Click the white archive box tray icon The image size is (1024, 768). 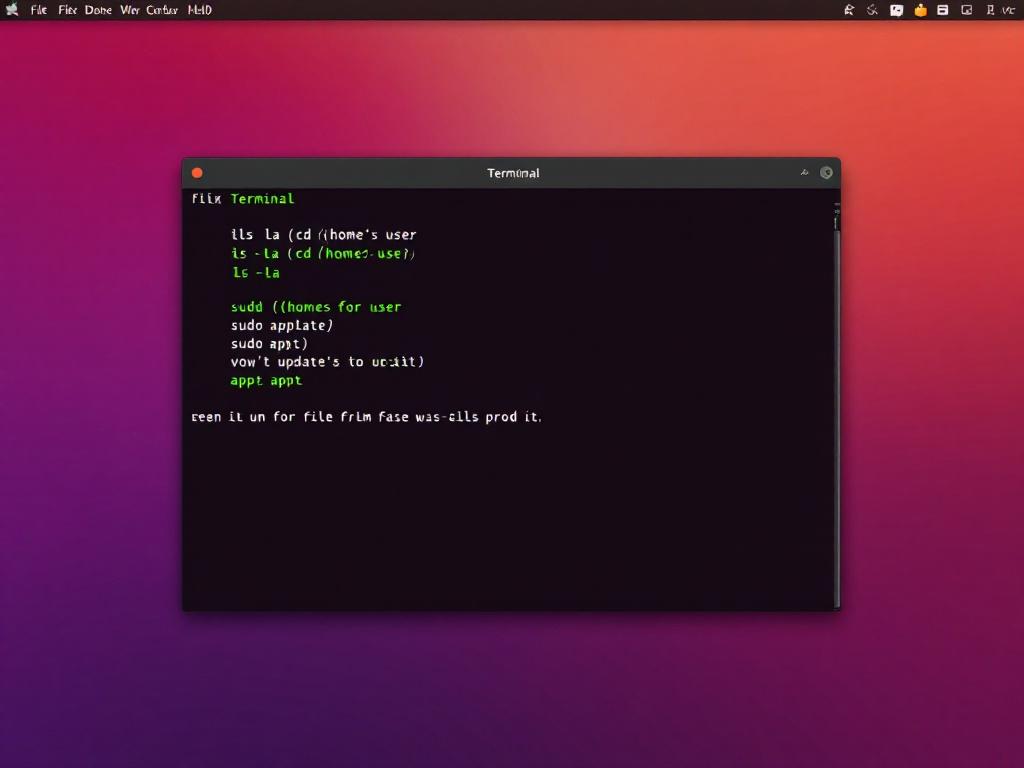pyautogui.click(x=942, y=10)
